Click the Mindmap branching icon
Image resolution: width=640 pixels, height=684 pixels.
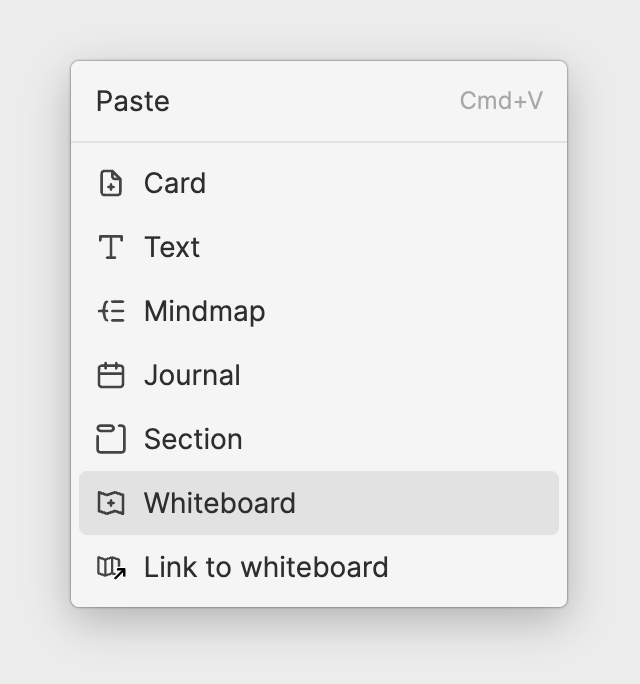111,311
